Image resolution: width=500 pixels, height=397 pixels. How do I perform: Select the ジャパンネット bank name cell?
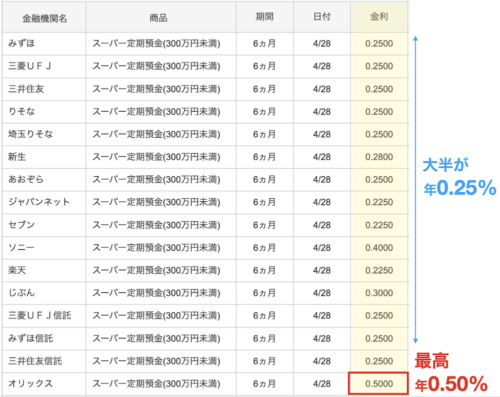coord(44,202)
